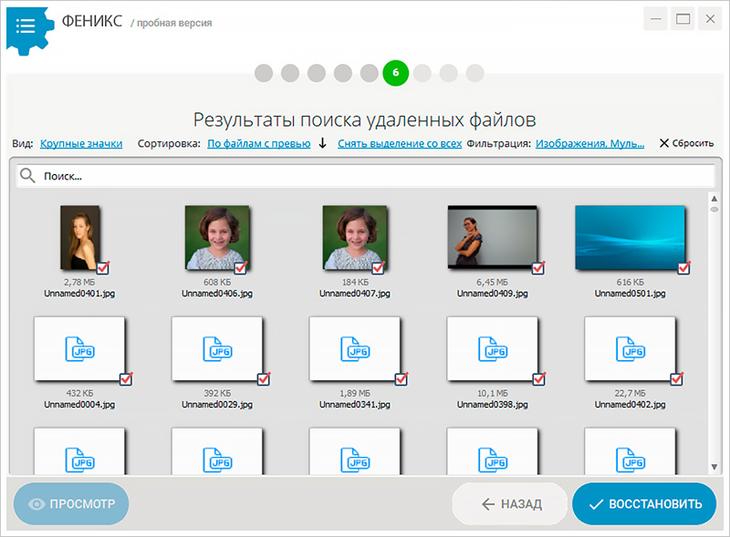This screenshot has height=537, width=730.
Task: Open sorting 'По файлам с превью' dropdown
Action: click(259, 143)
